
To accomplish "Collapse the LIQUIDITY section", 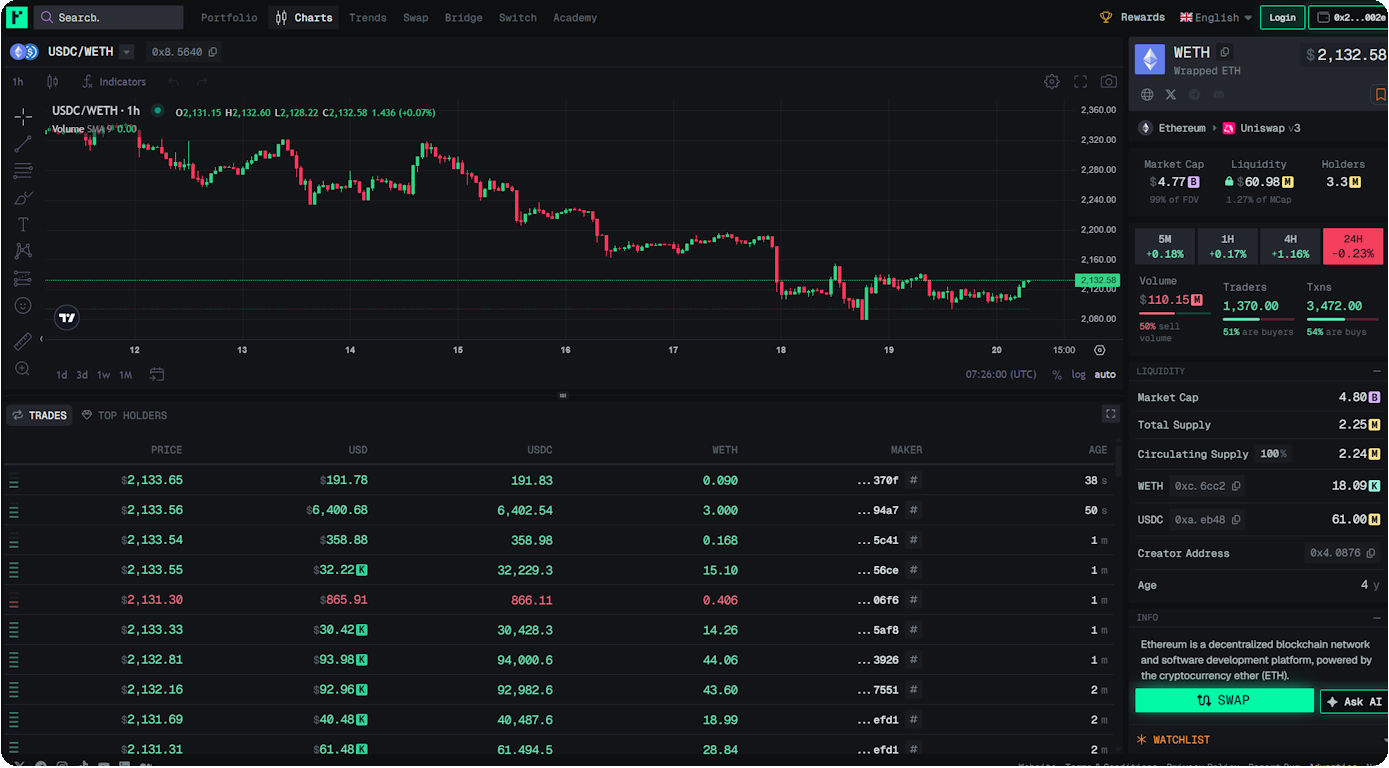I will coord(1377,371).
